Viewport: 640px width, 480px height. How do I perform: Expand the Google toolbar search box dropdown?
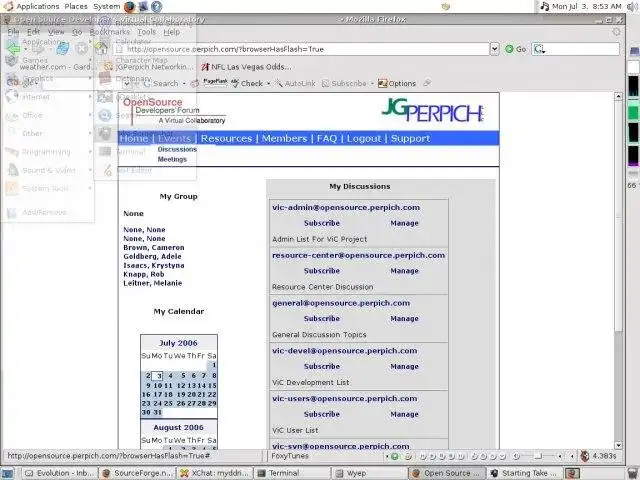click(x=127, y=83)
